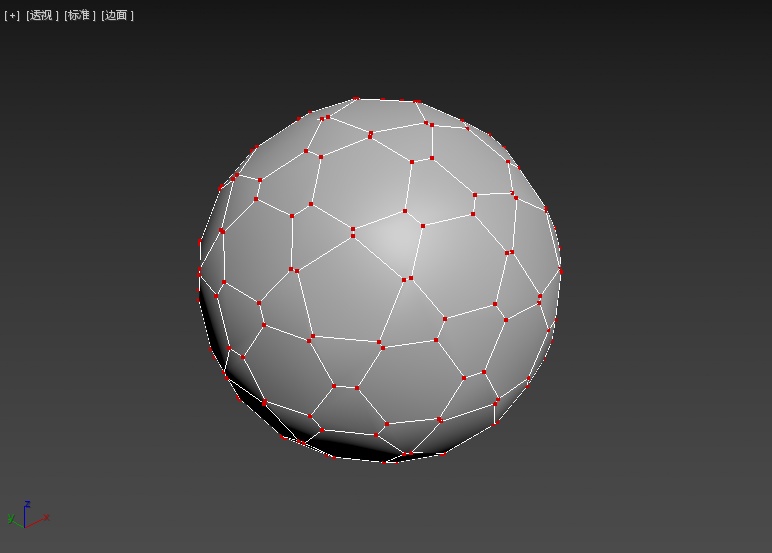This screenshot has width=772, height=553.
Task: Select the polygon sphere mesh in viewport
Action: pyautogui.click(x=379, y=281)
